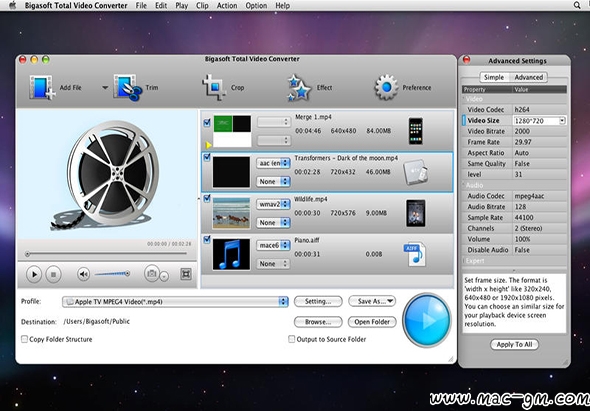This screenshot has height=411, width=590.
Task: Open the Video Size 1280*720 combo box
Action: click(540, 120)
